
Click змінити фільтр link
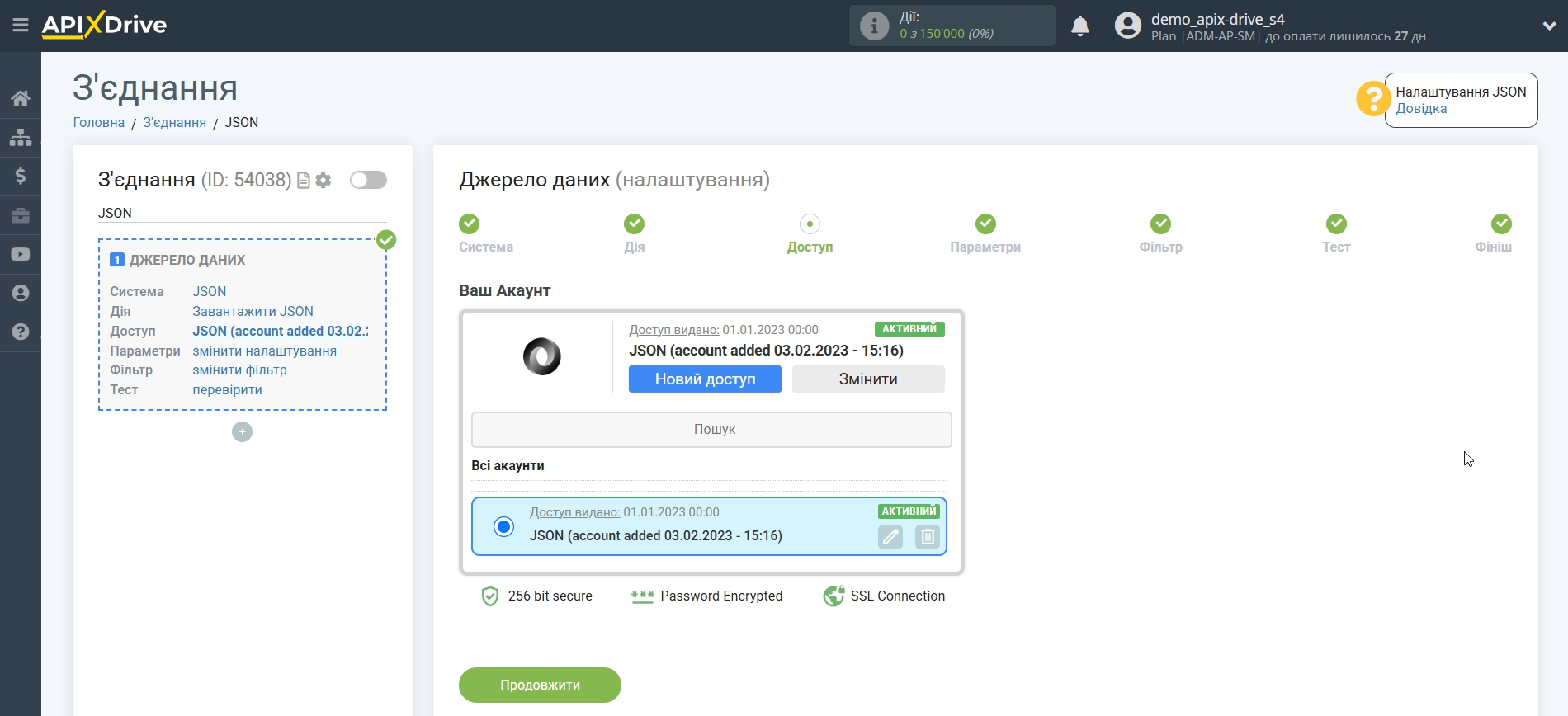pyautogui.click(x=239, y=370)
